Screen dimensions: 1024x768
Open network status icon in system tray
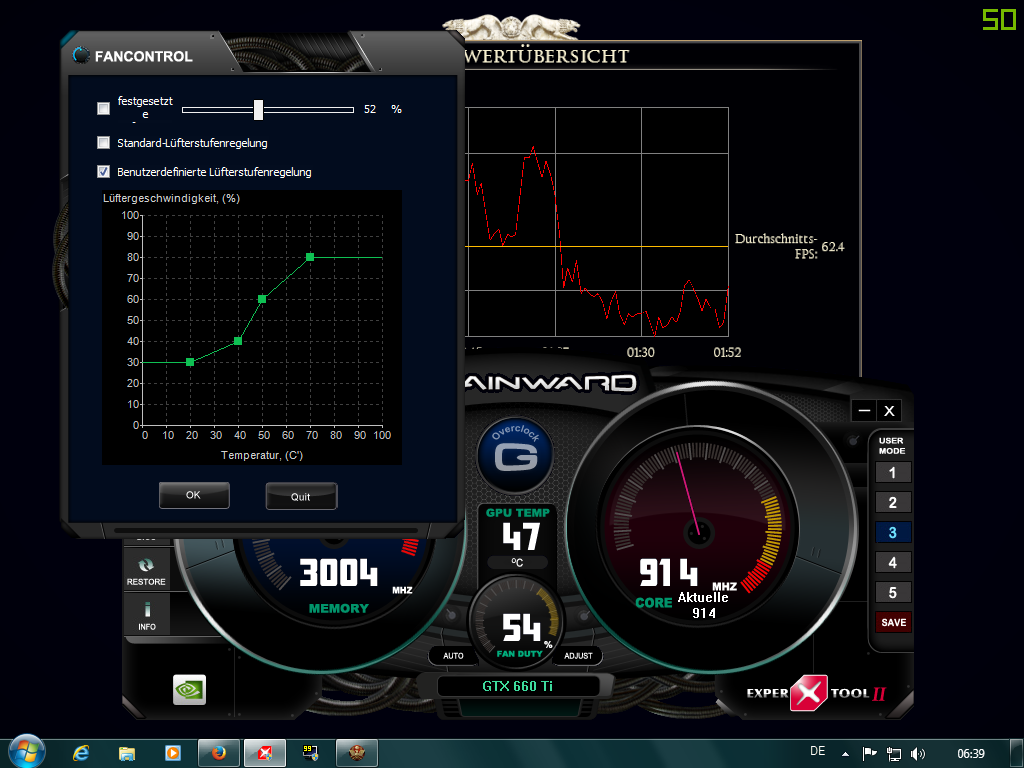pos(893,754)
